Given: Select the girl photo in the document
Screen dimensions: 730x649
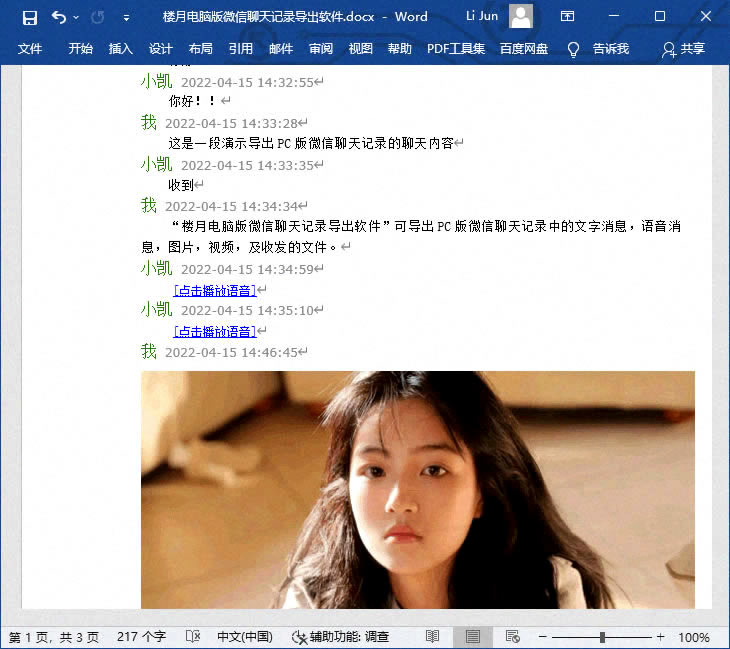Looking at the screenshot, I should tap(417, 490).
